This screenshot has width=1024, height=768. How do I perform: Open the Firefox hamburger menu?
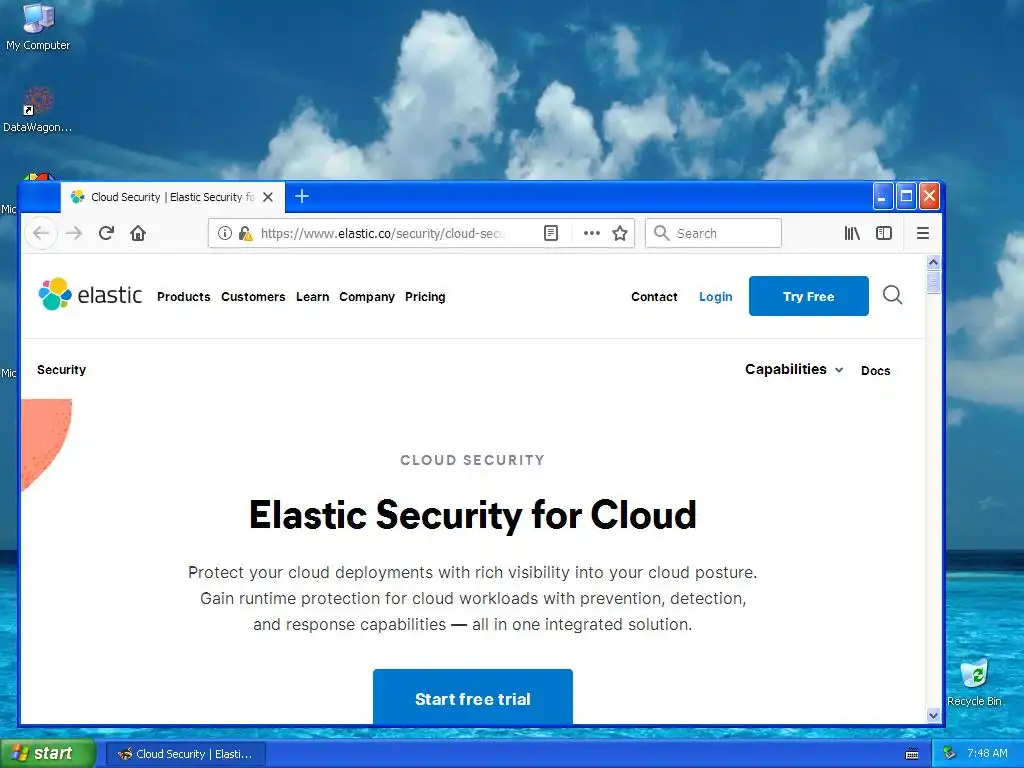point(923,233)
